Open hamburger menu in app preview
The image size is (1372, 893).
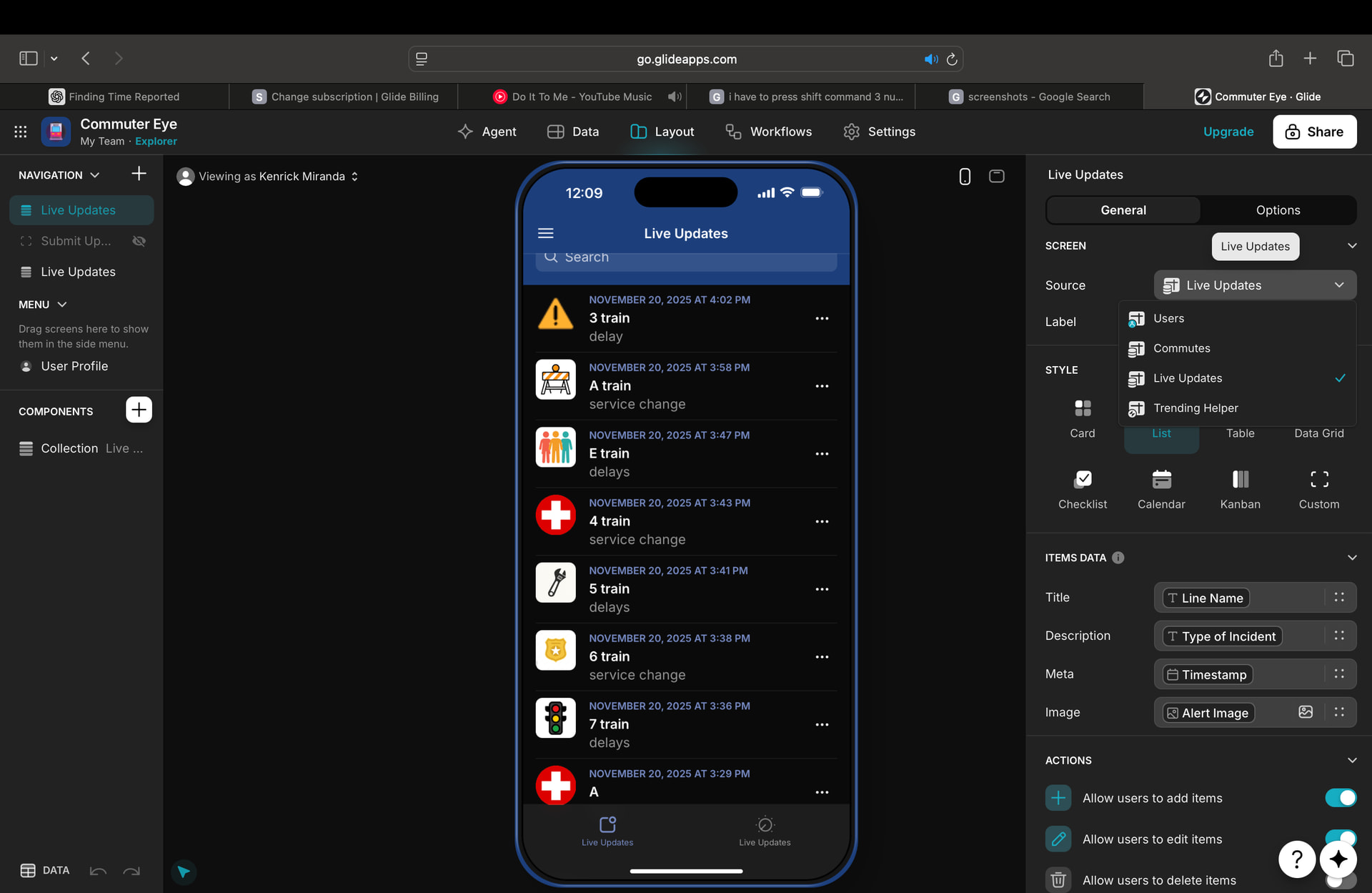click(x=545, y=234)
